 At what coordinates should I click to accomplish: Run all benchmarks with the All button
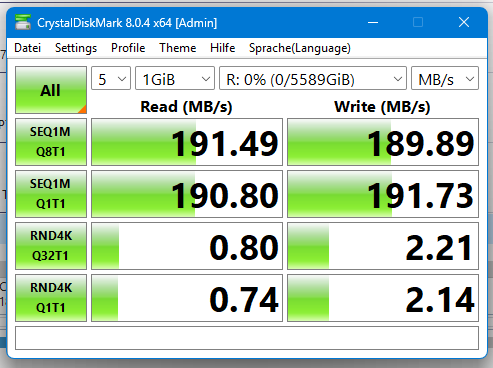pos(51,90)
